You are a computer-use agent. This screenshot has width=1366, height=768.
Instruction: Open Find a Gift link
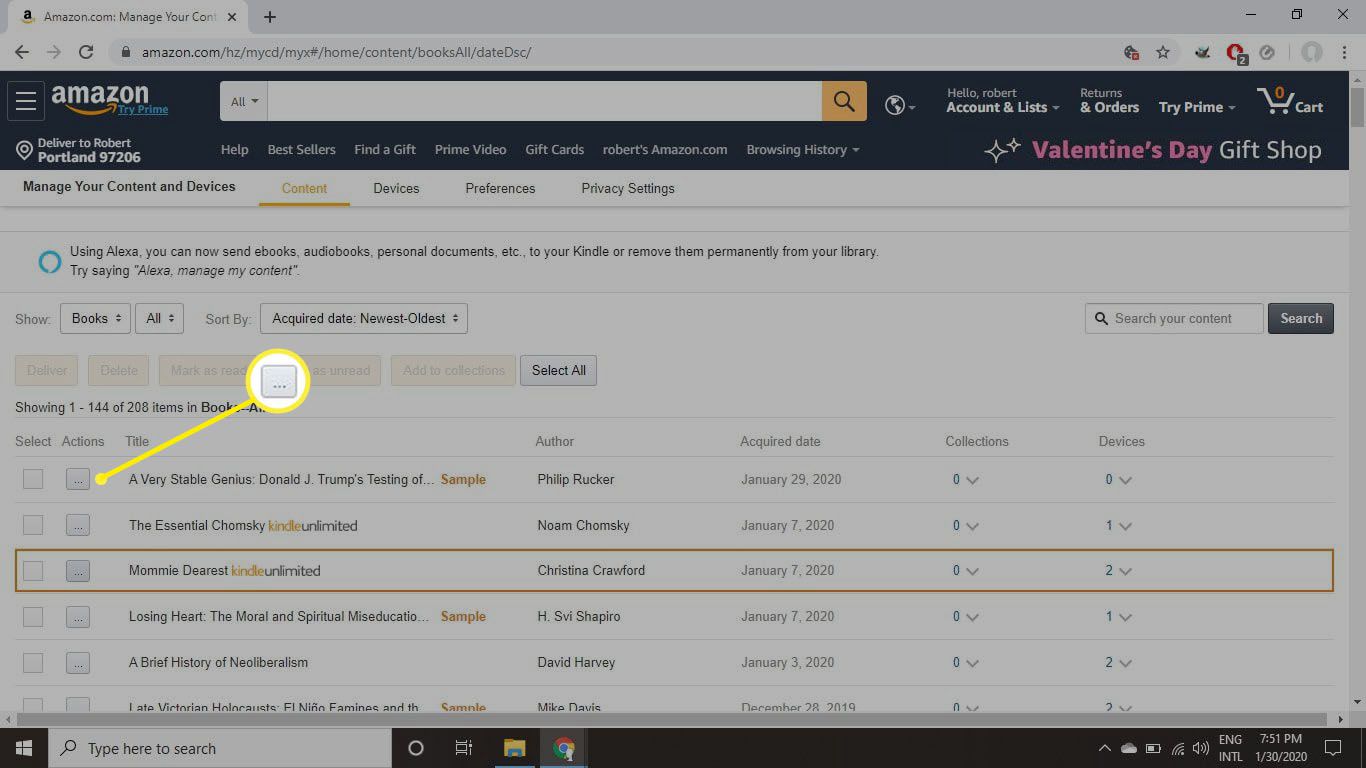385,150
